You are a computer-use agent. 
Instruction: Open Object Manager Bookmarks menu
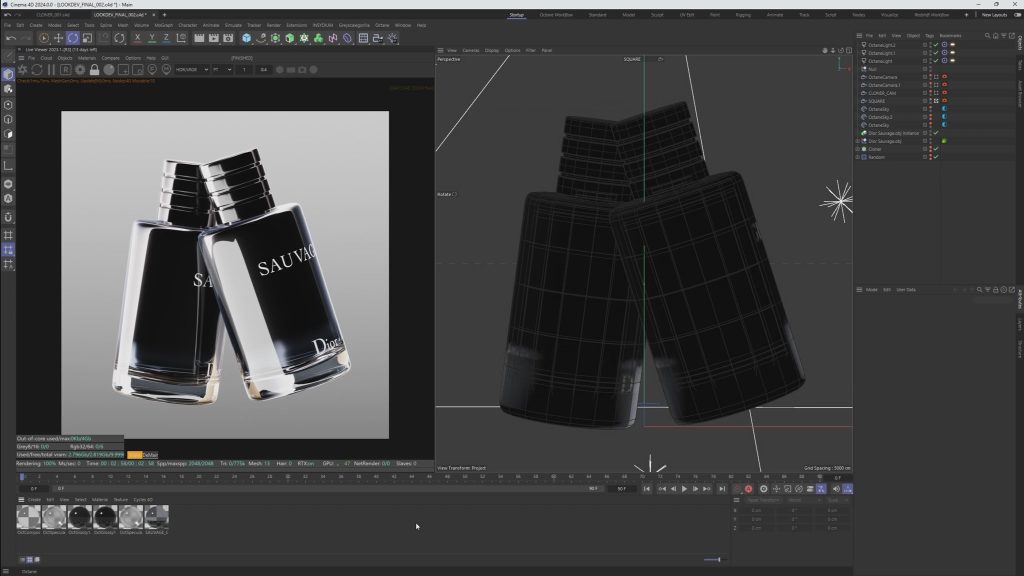coord(950,36)
